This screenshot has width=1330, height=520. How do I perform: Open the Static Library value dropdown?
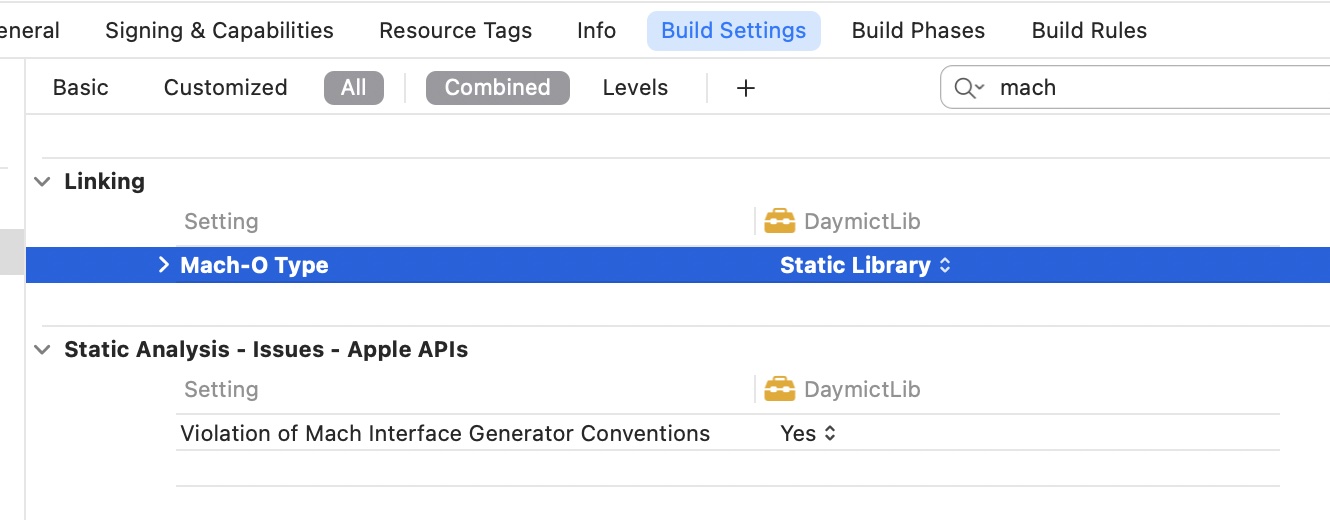tap(865, 265)
